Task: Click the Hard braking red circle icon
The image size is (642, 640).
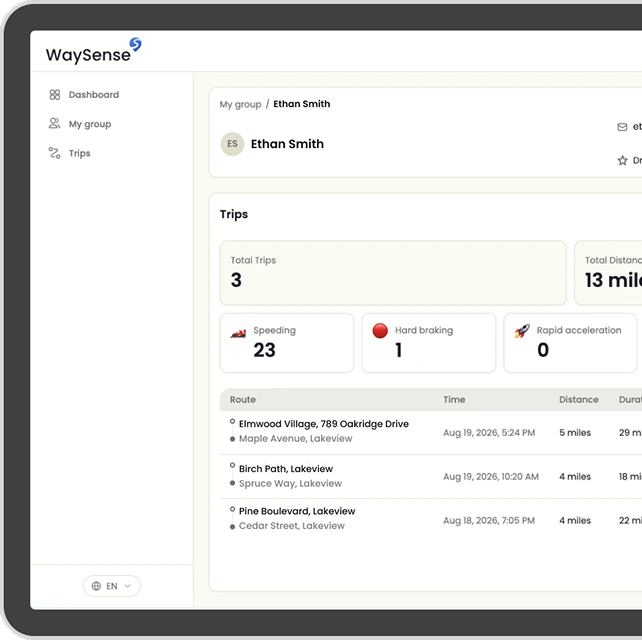Action: [x=380, y=331]
